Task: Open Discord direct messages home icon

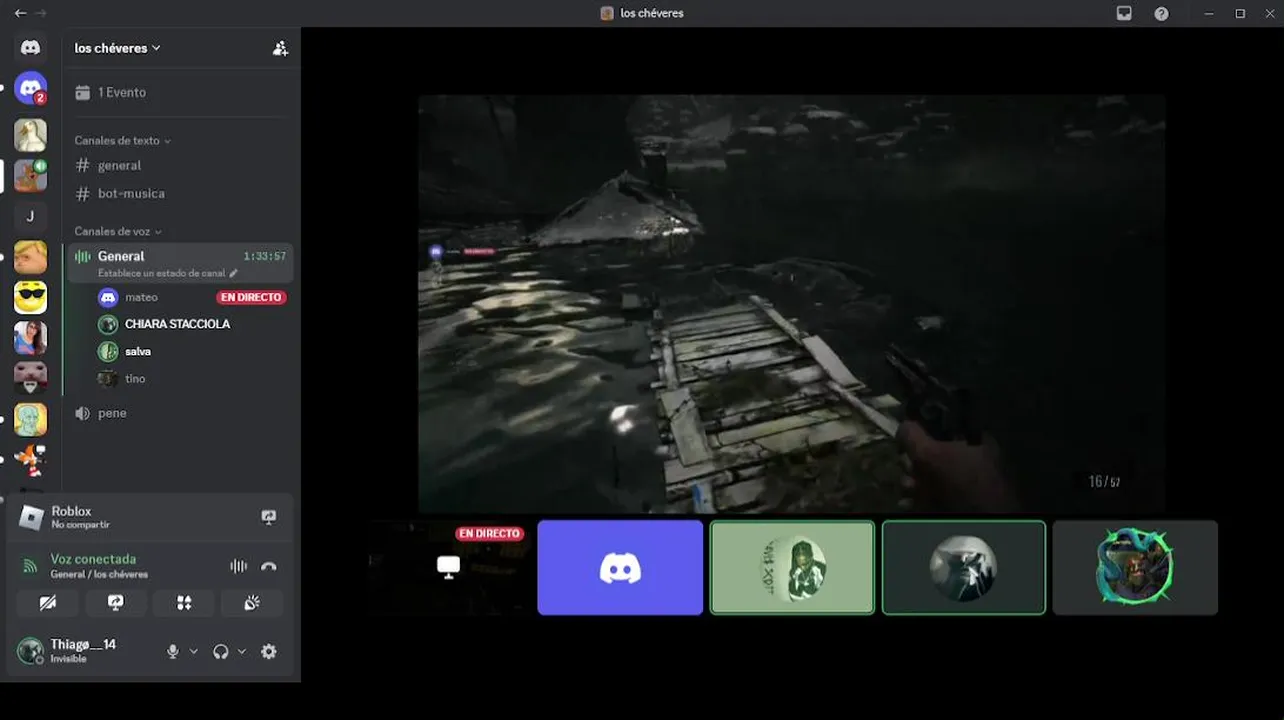Action: coord(30,47)
